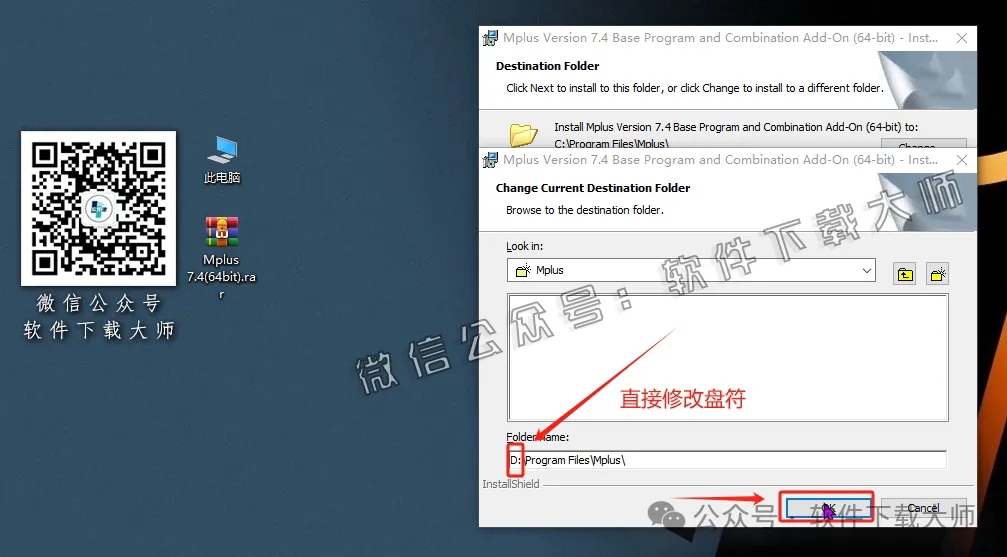The image size is (1007, 557).
Task: Click the installer icon in front dialog title bar
Action: (490, 160)
